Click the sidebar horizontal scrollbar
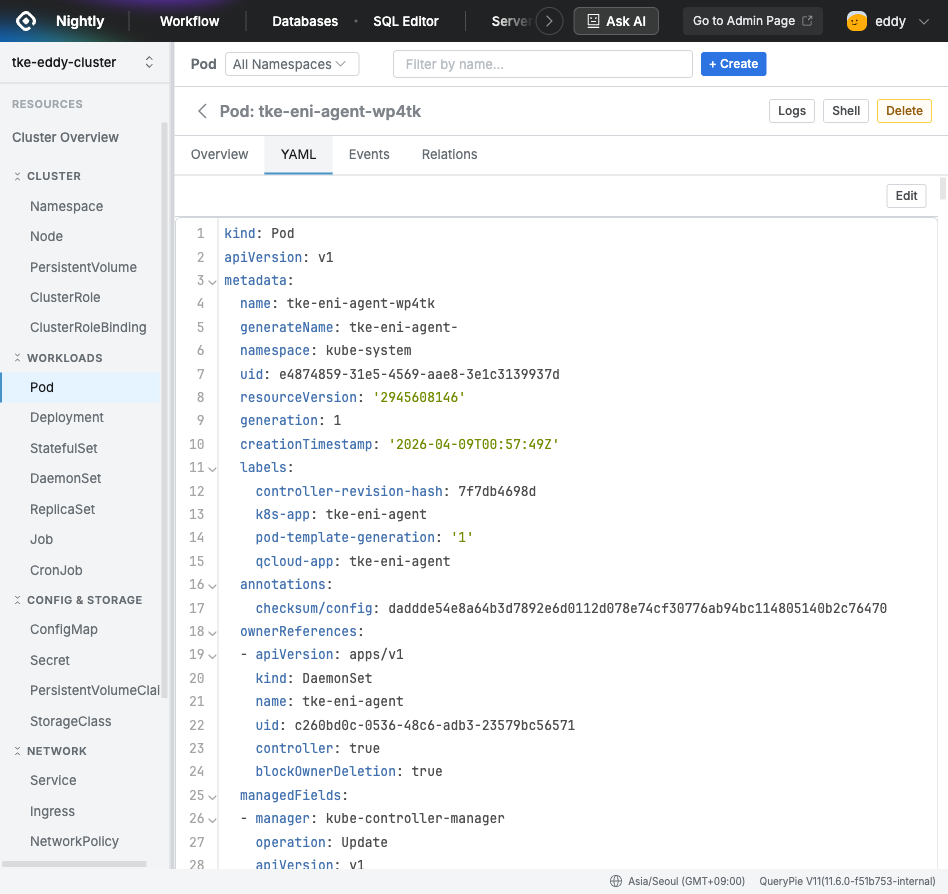 point(74,864)
